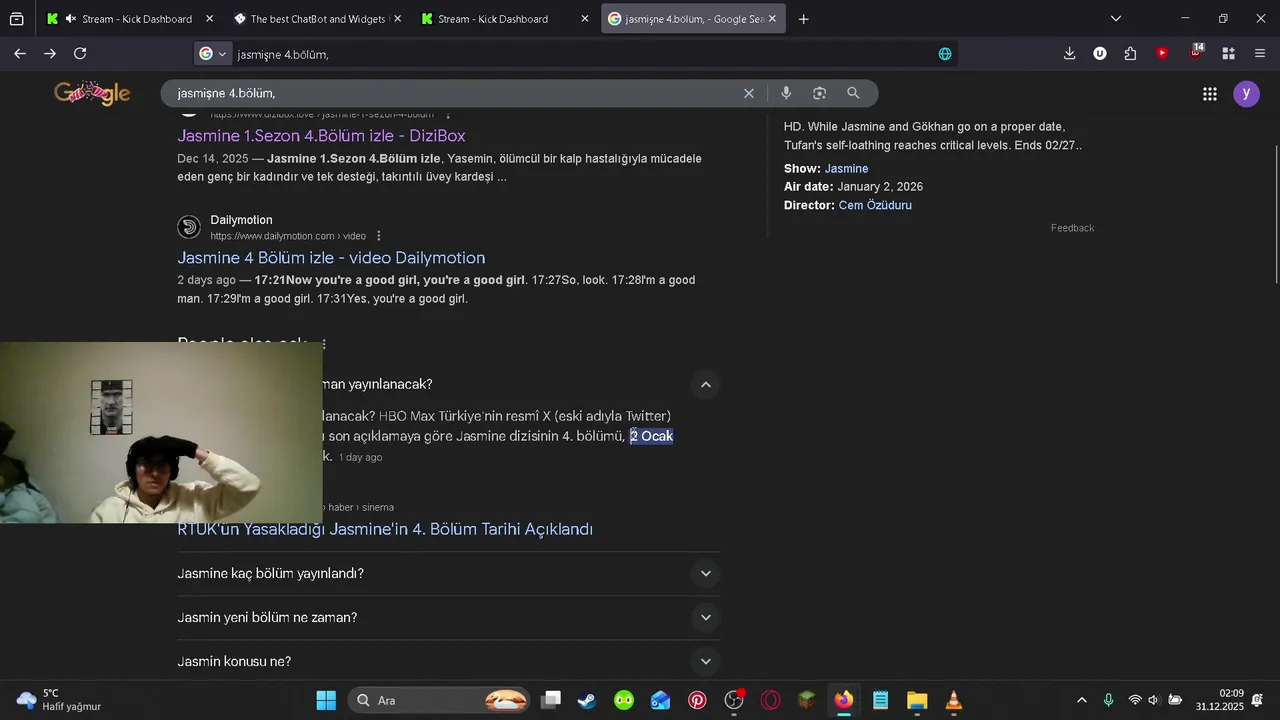Open Task View from the taskbar
Viewport: 1280px width, 720px height.
click(x=550, y=700)
